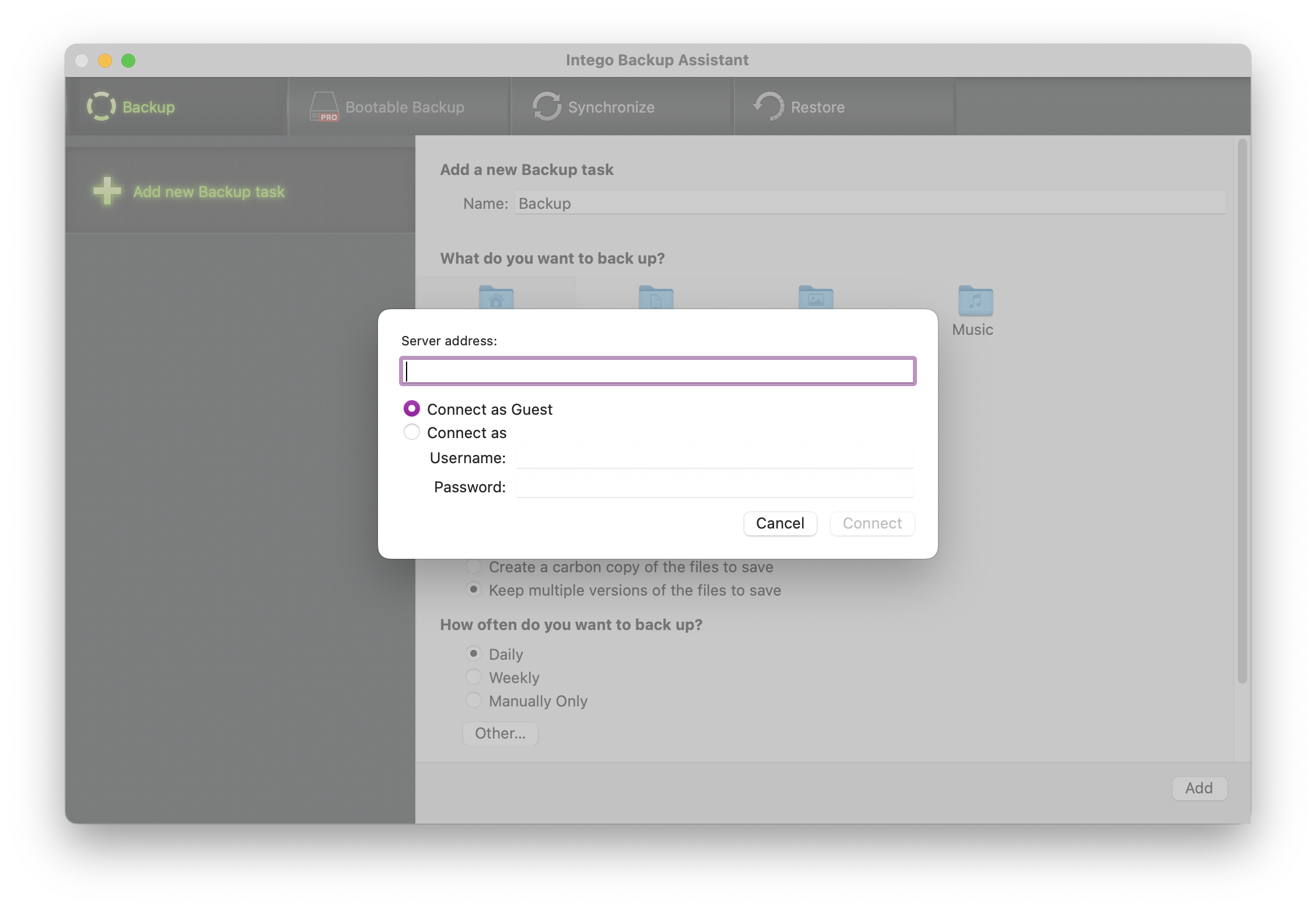Click the Password input field
This screenshot has height=910, width=1316.
click(x=715, y=487)
